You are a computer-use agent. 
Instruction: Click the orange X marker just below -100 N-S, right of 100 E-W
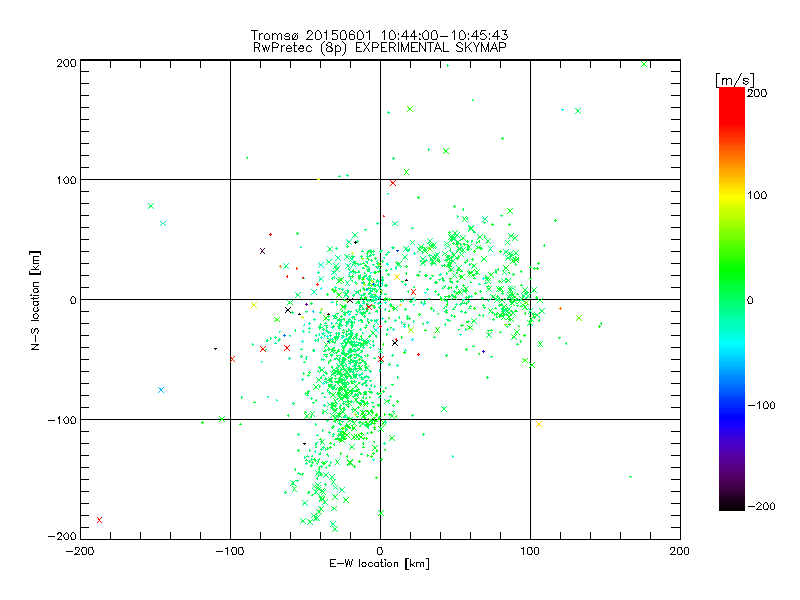click(539, 424)
